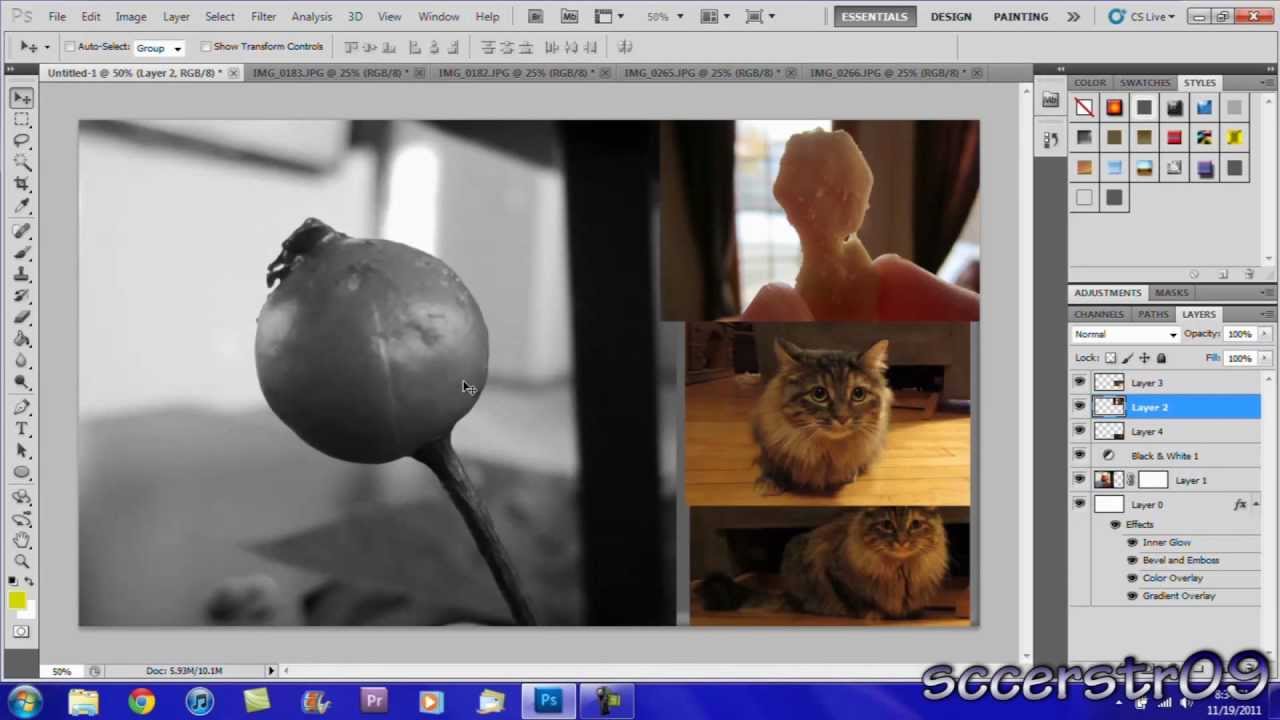The width and height of the screenshot is (1280, 720).
Task: Select the Clone Stamp tool
Action: point(22,275)
